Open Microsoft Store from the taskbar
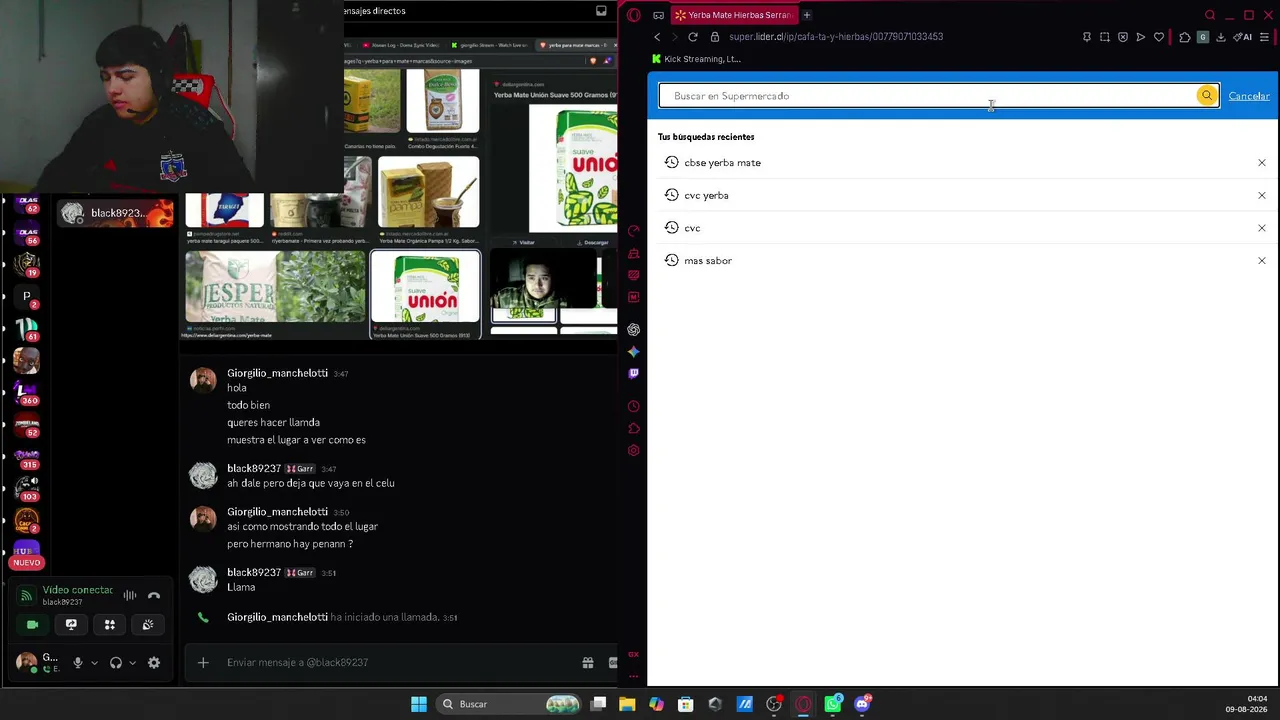The image size is (1280, 720). 686,704
